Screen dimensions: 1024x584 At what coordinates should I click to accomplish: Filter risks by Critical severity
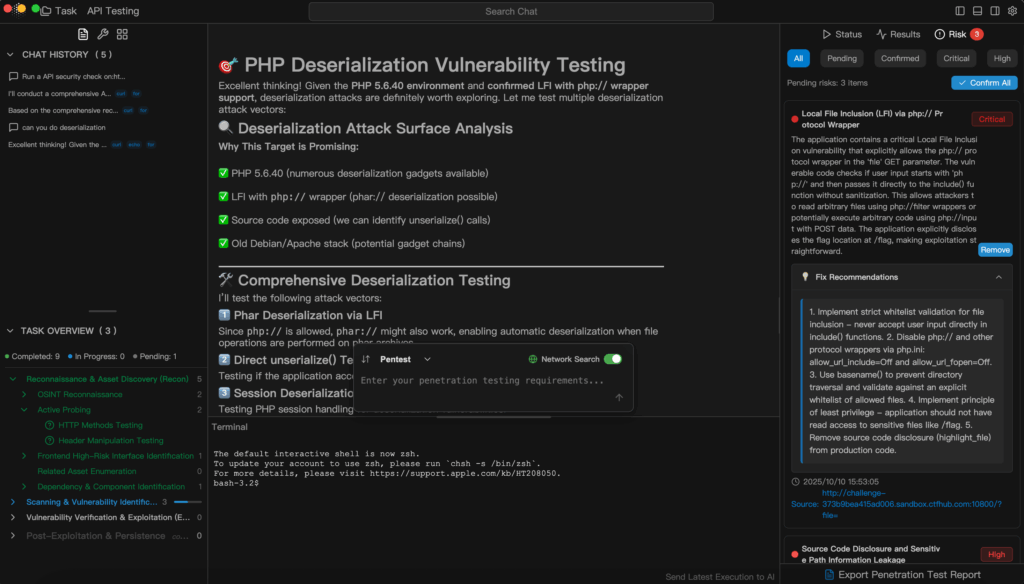click(x=956, y=58)
